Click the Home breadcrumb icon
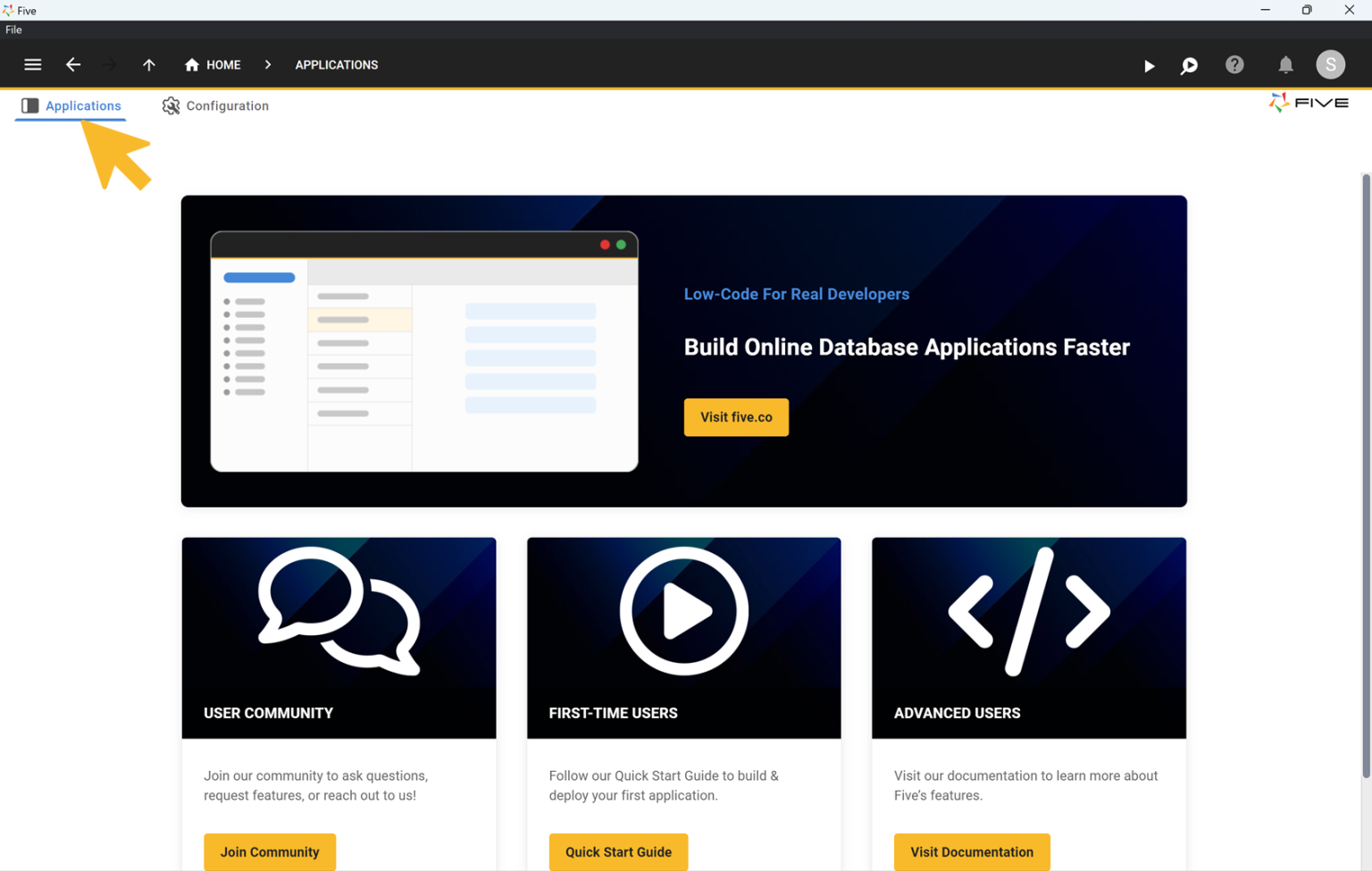This screenshot has height=871, width=1372. [191, 64]
